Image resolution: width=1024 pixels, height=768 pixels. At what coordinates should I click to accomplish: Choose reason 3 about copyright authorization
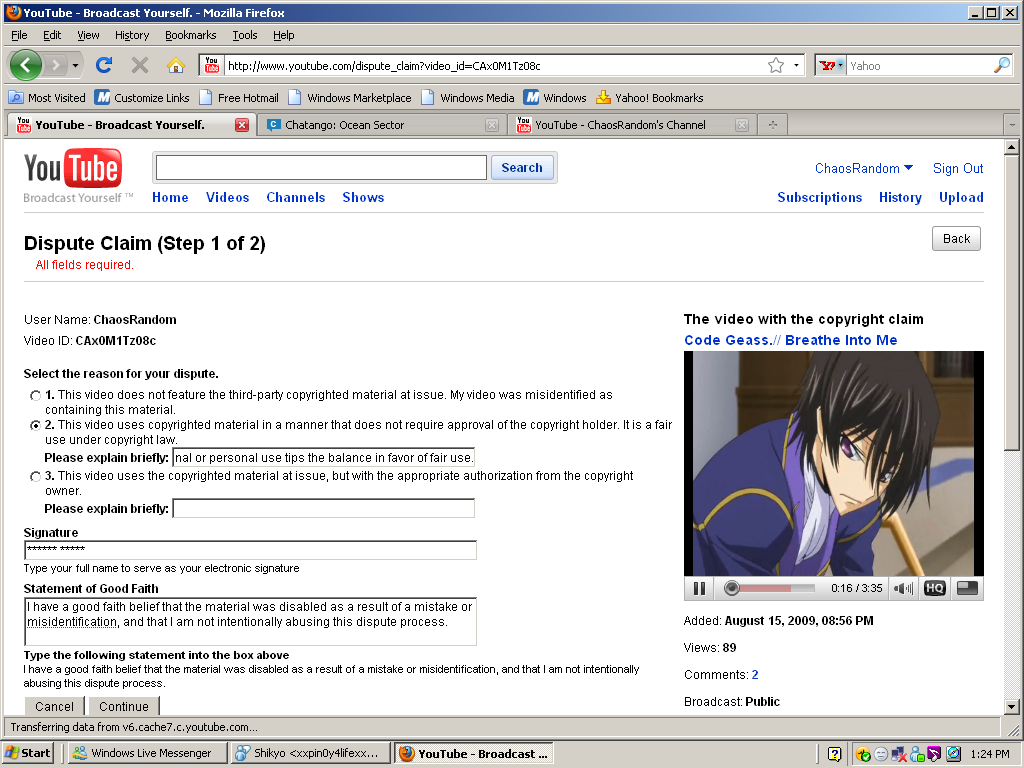tap(36, 476)
